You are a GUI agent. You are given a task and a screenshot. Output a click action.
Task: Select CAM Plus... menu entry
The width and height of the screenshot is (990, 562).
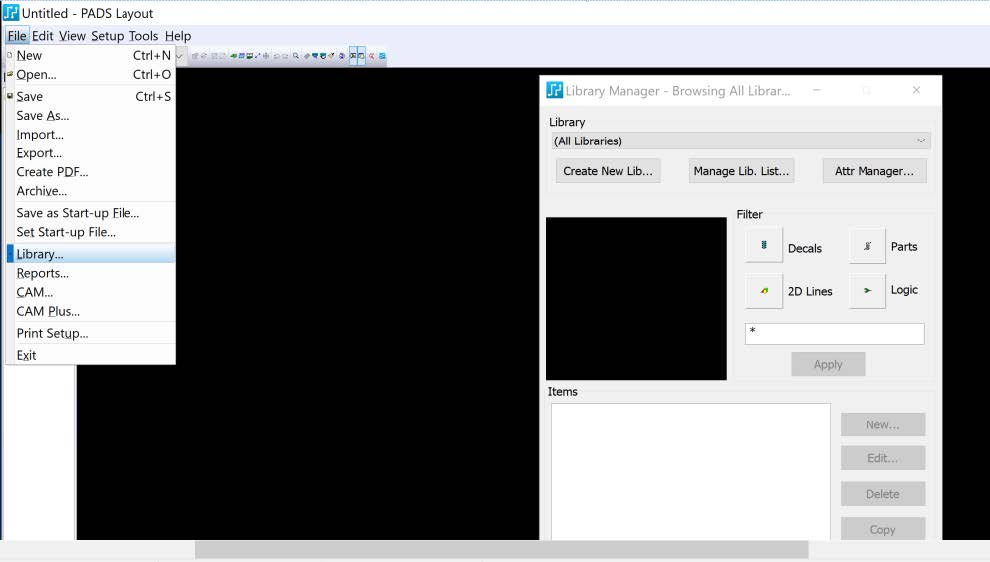[x=90, y=311]
